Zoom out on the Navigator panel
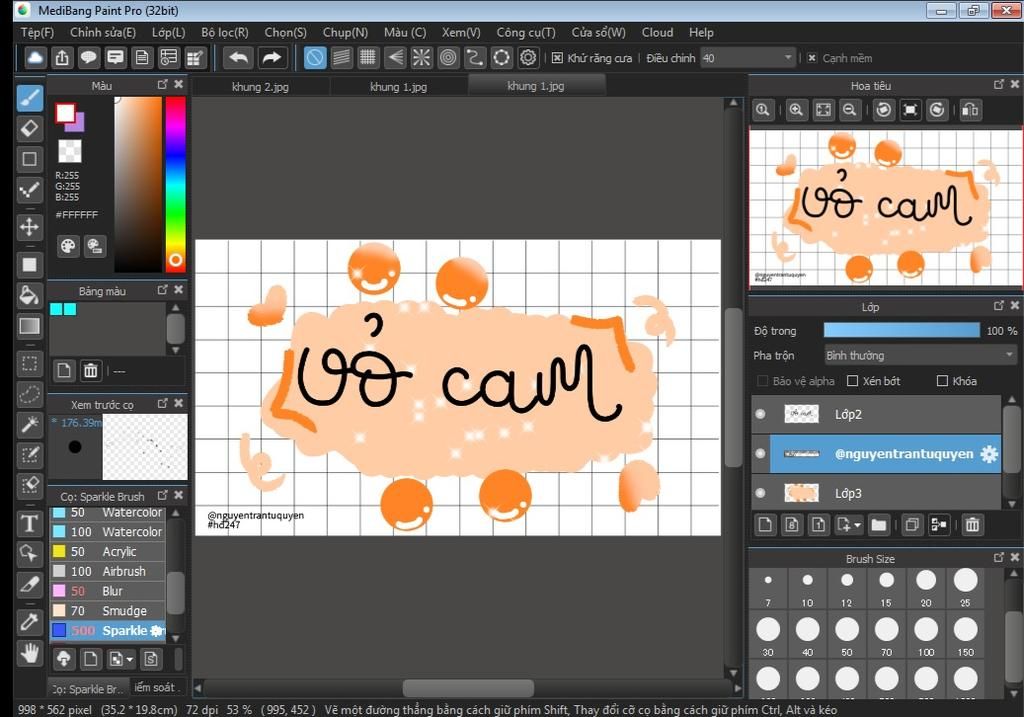 click(x=850, y=110)
